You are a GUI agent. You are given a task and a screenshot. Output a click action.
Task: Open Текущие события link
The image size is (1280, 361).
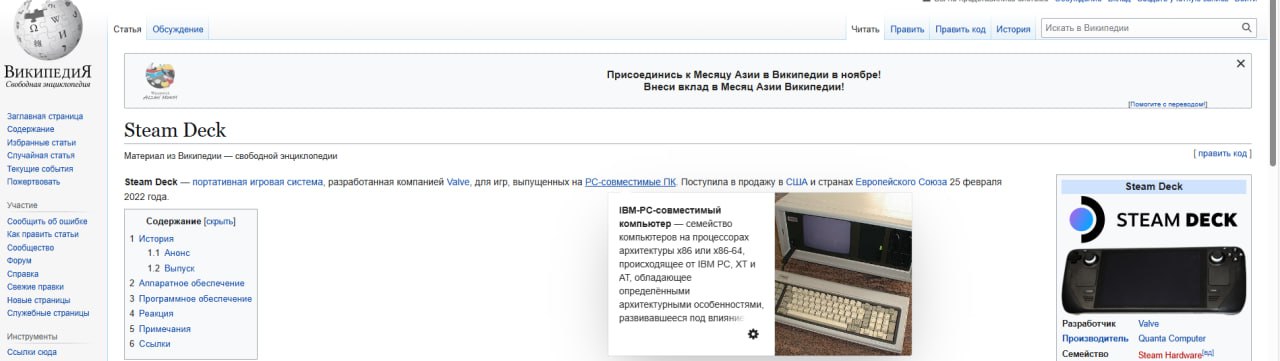coord(40,168)
